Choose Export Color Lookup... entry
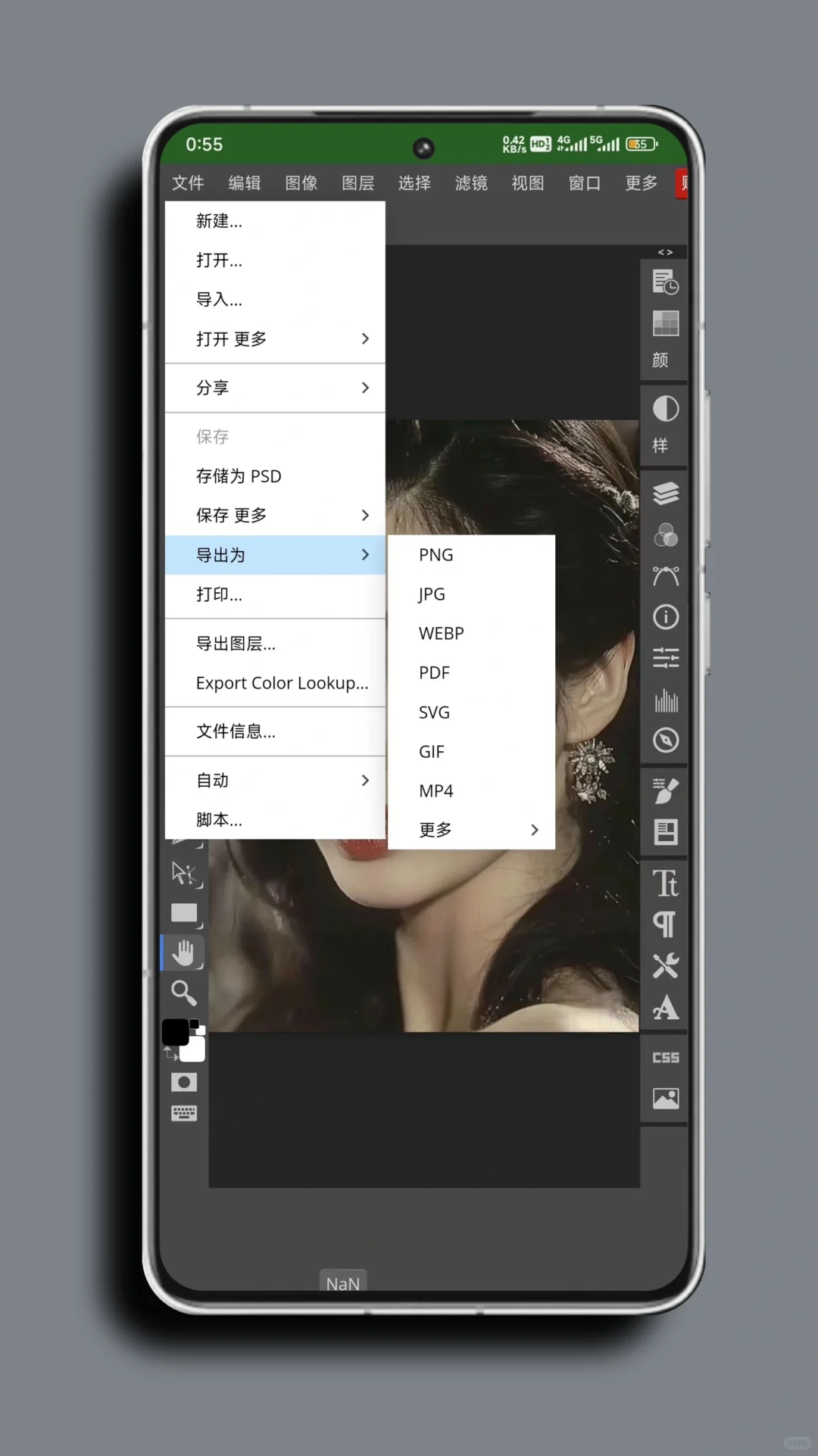This screenshot has height=1456, width=818. click(x=275, y=683)
